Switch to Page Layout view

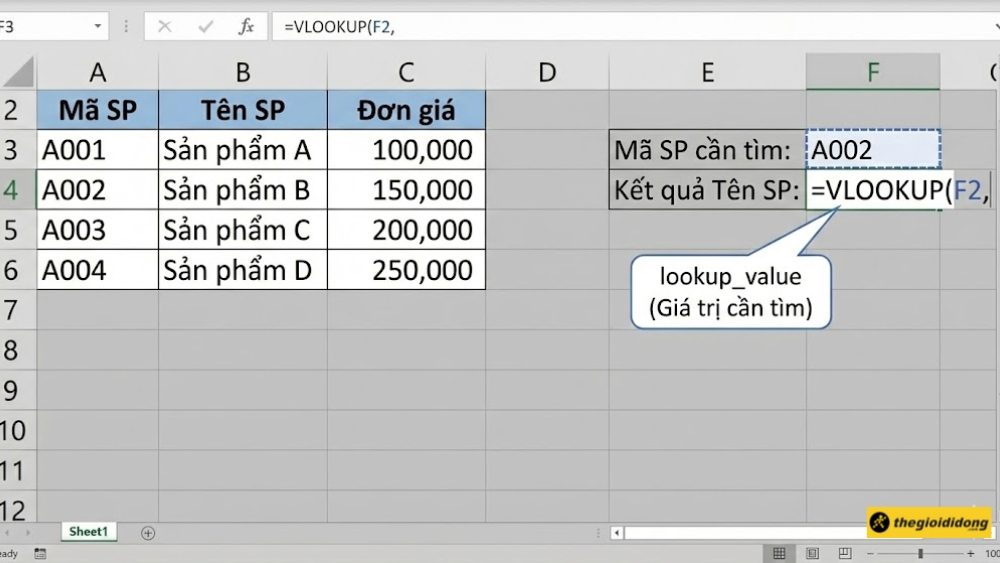[x=812, y=553]
